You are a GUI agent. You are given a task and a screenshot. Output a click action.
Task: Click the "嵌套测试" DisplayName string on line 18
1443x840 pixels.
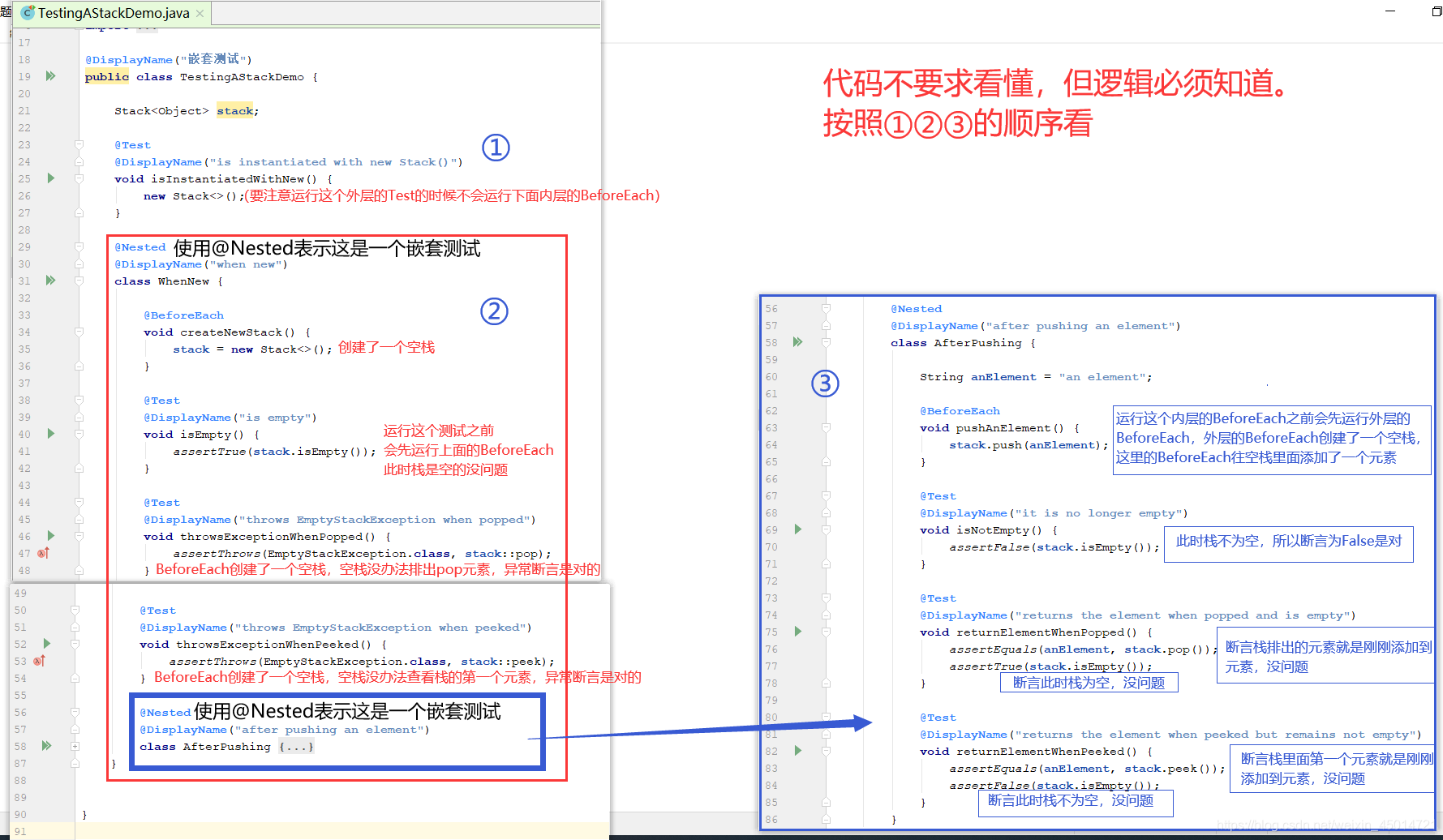click(213, 59)
